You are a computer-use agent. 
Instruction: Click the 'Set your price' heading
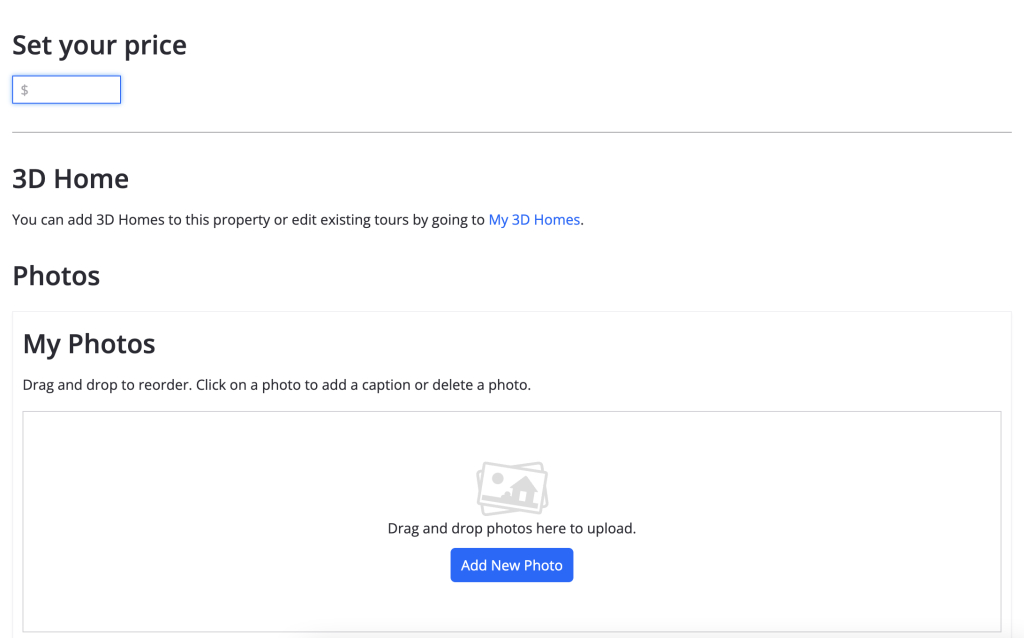click(99, 45)
